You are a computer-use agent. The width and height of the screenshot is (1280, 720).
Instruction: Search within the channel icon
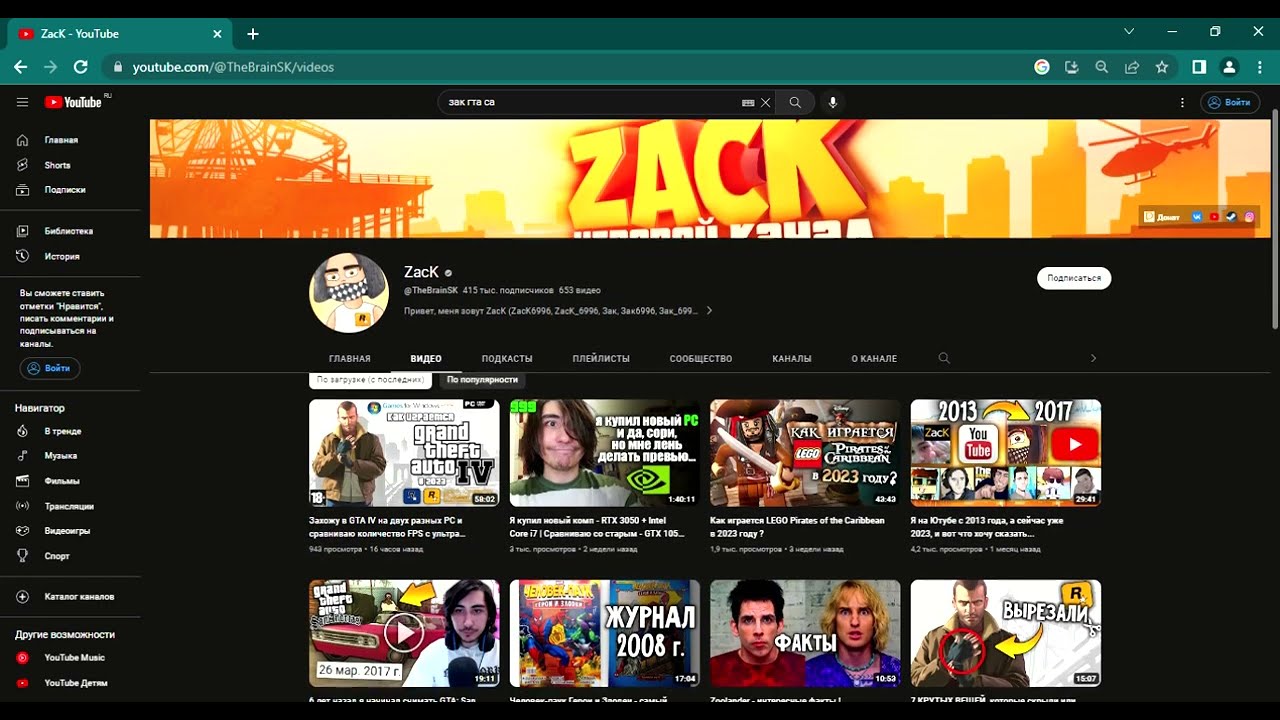coord(944,358)
